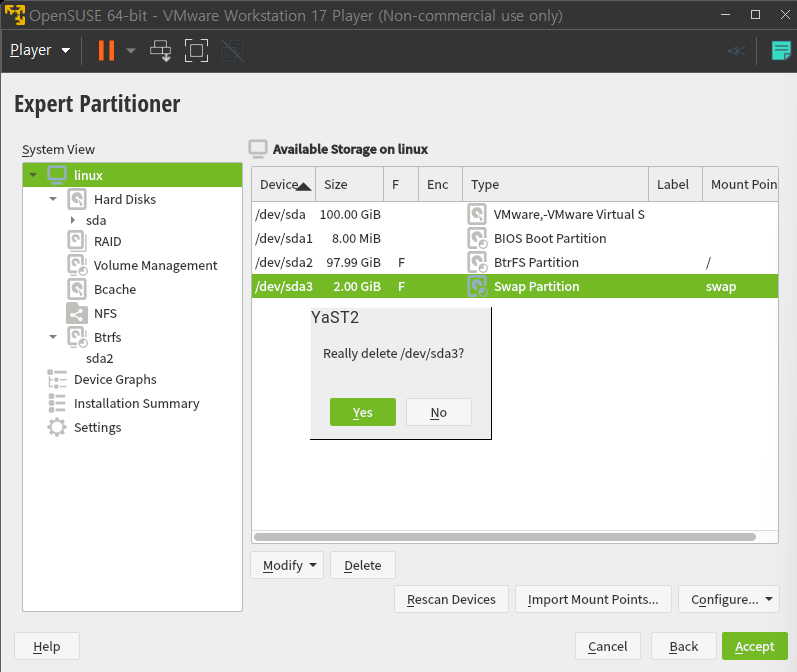
Task: Open Settings in System View
Action: click(98, 427)
